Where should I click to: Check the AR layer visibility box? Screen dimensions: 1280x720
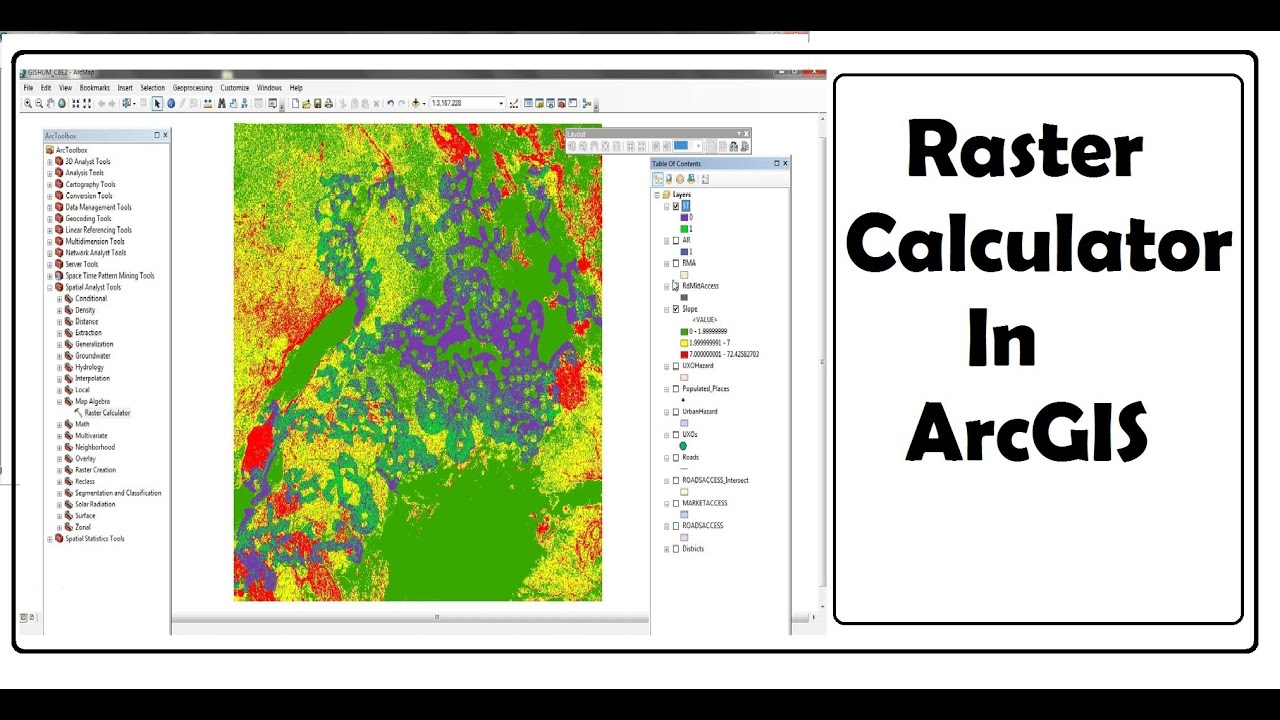tap(676, 240)
